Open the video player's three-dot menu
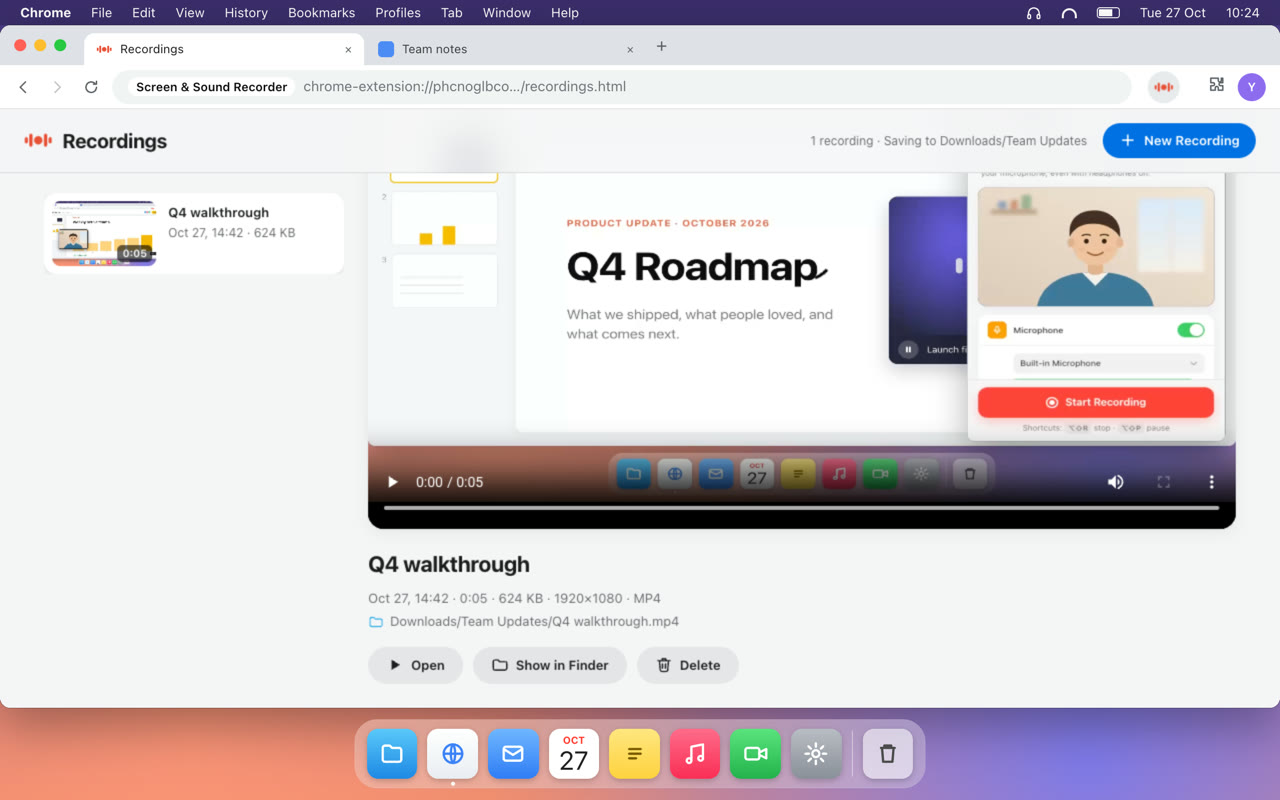The width and height of the screenshot is (1280, 800). tap(1211, 482)
